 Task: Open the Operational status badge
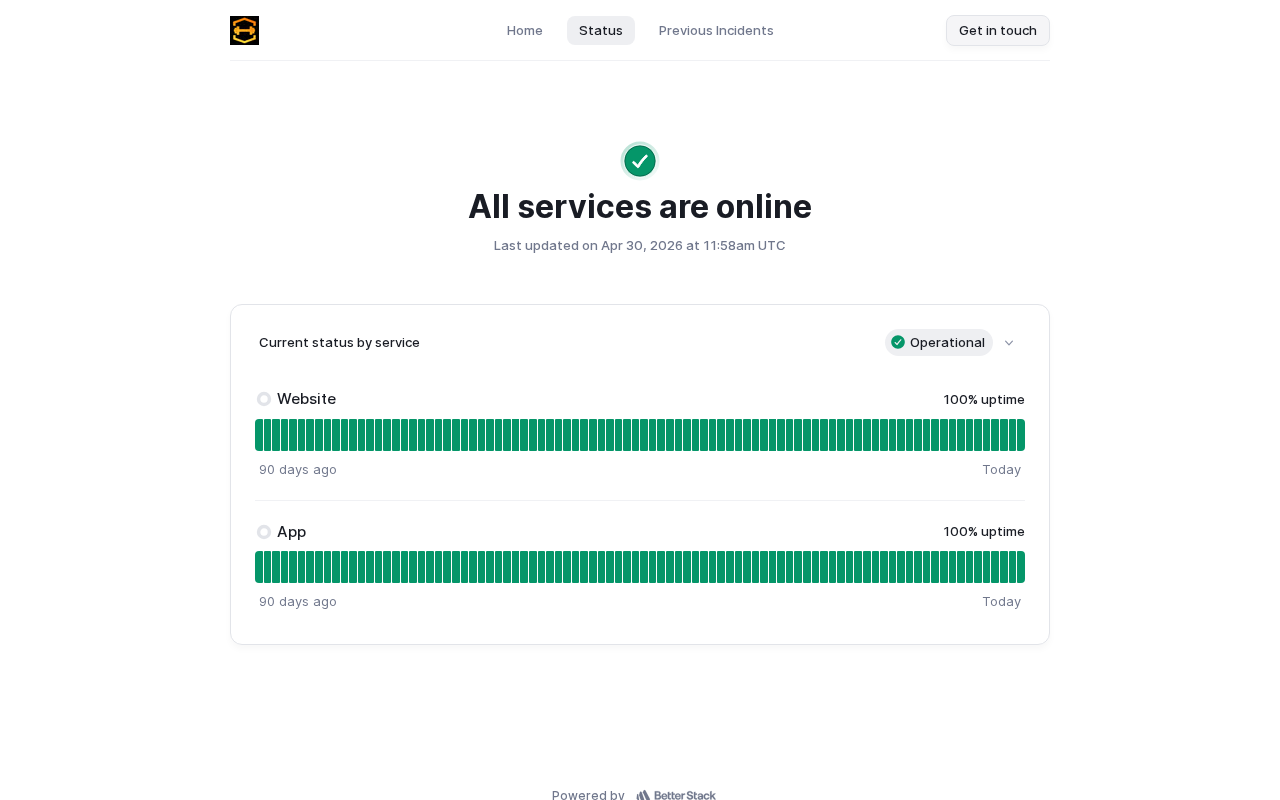(939, 342)
